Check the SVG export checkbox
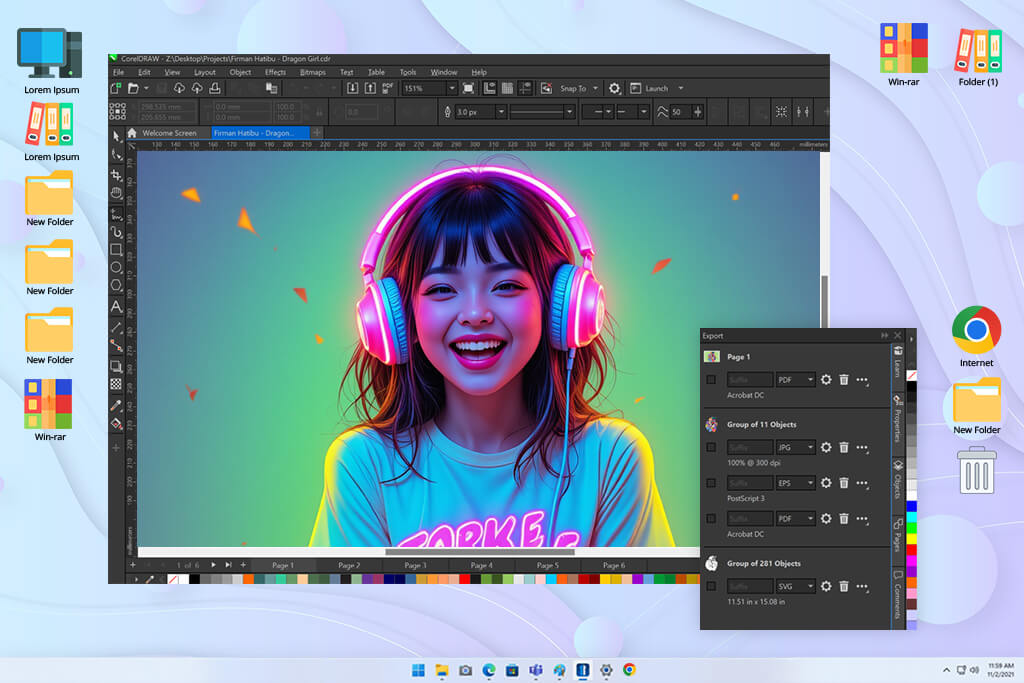This screenshot has width=1024, height=683. point(711,586)
